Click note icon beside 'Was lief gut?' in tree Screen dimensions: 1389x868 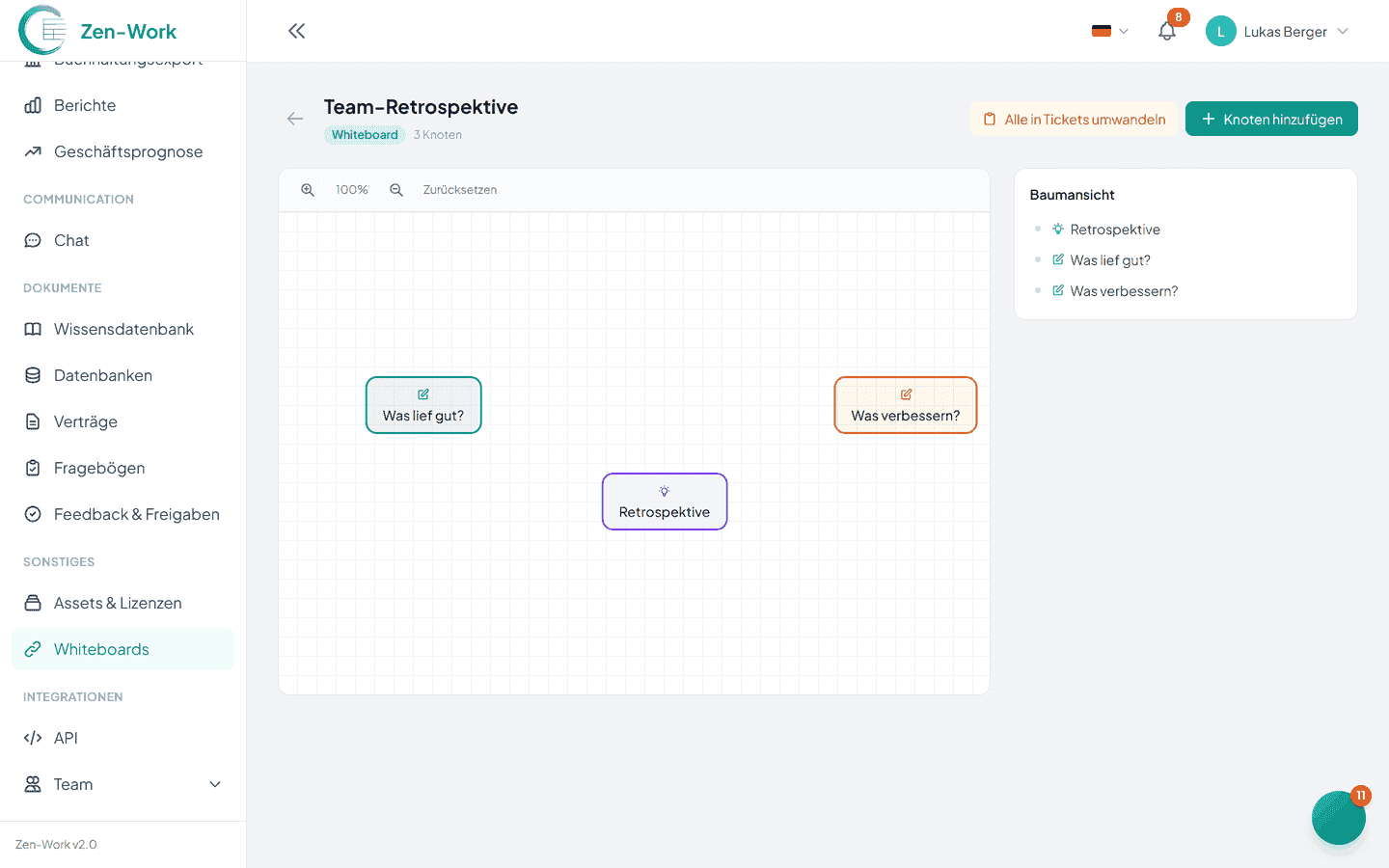[x=1058, y=260]
